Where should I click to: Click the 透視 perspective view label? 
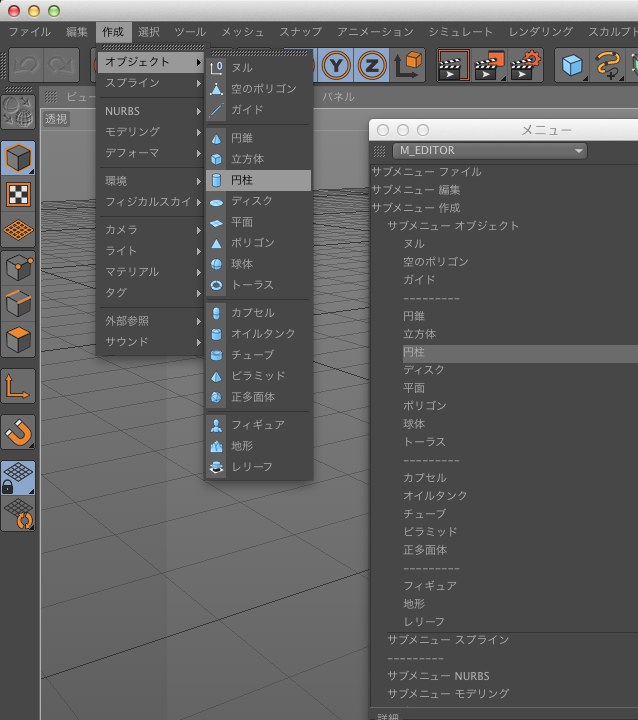point(56,119)
